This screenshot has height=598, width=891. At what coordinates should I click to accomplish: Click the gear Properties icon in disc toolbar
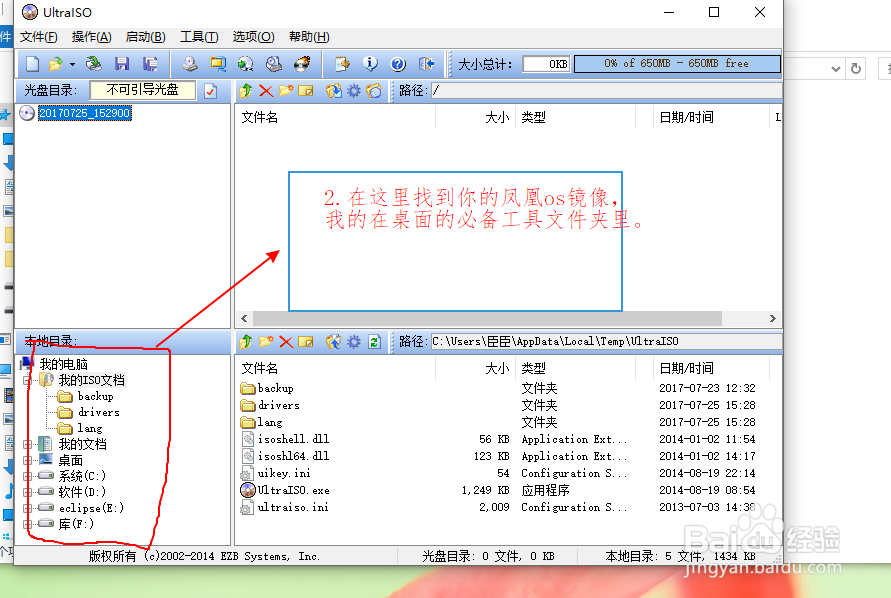click(x=353, y=90)
